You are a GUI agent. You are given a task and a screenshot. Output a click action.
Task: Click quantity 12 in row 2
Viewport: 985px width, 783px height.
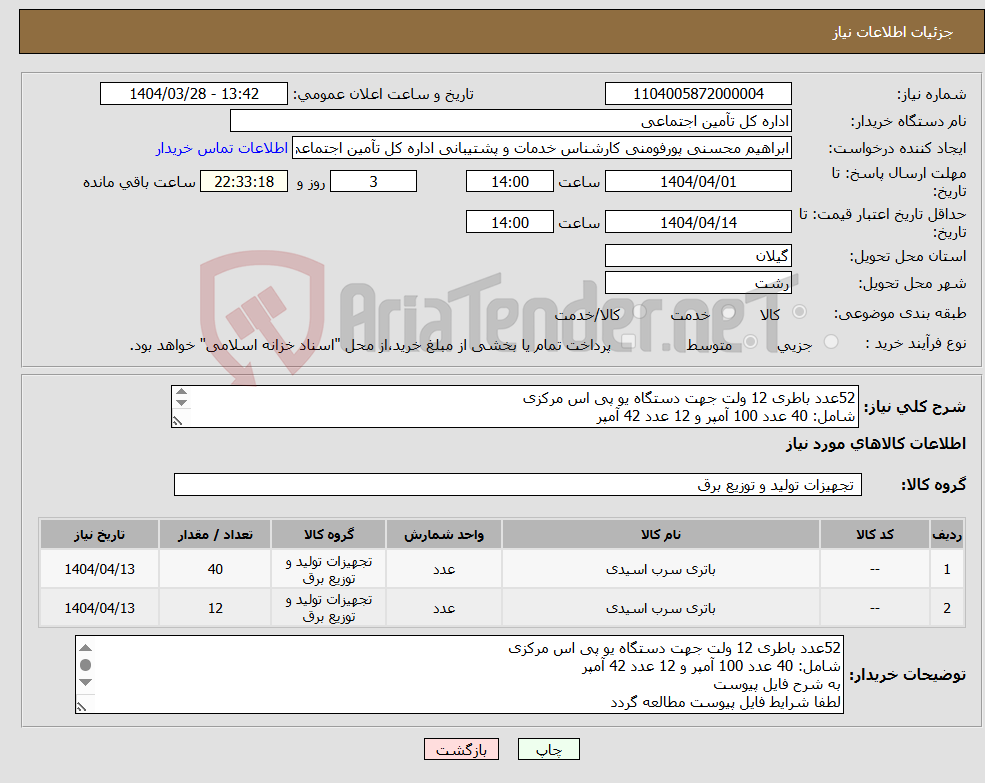215,608
